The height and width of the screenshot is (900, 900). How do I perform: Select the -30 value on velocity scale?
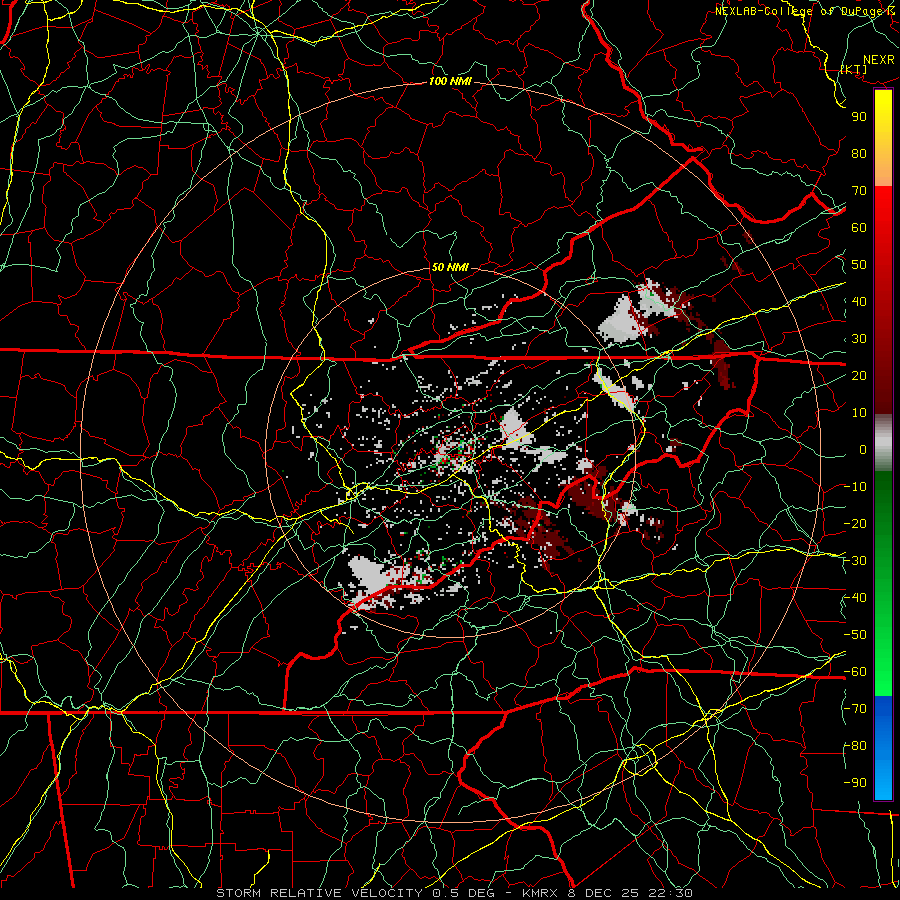855,561
